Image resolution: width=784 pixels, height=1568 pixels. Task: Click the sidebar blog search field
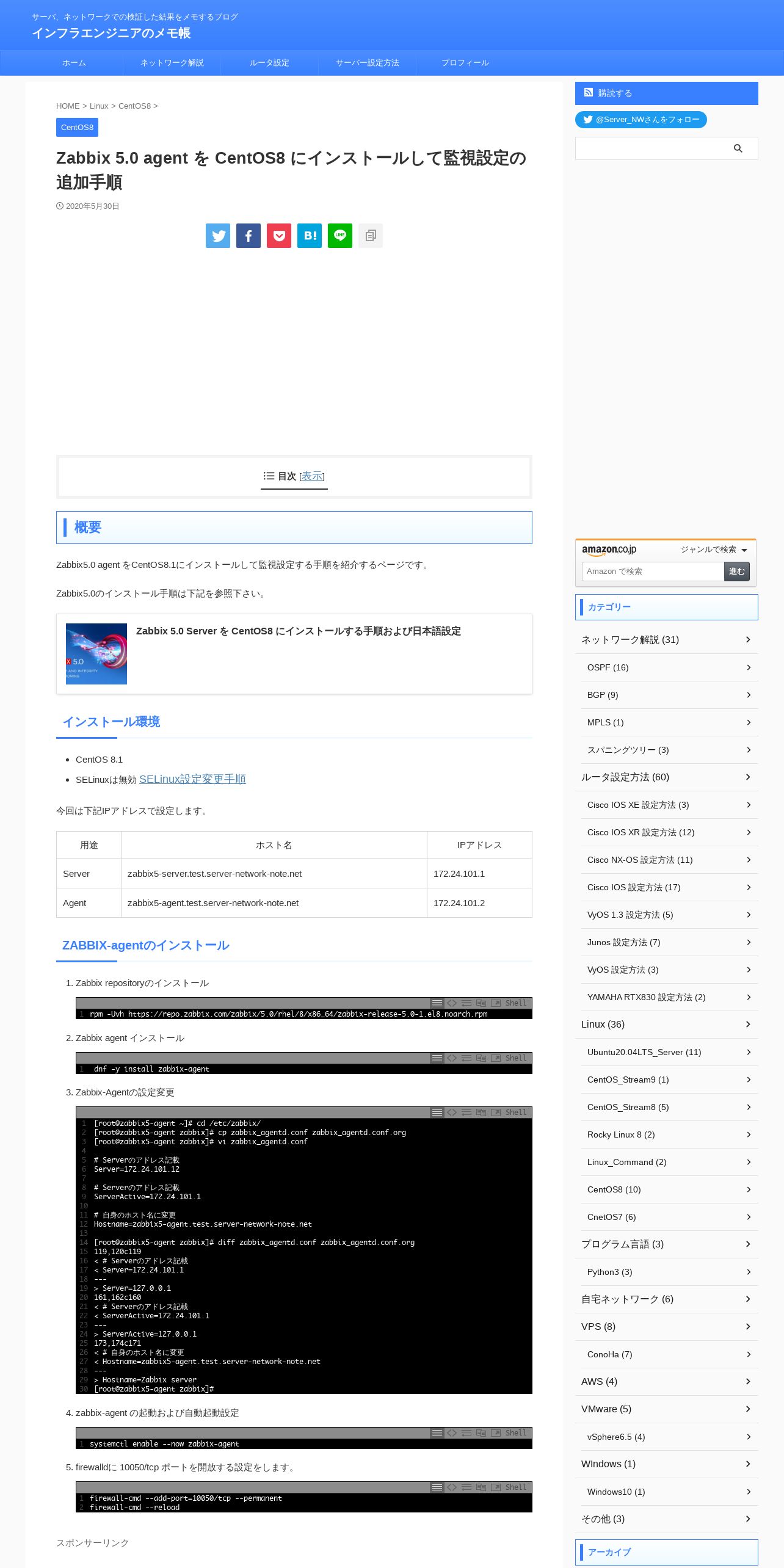pos(650,148)
